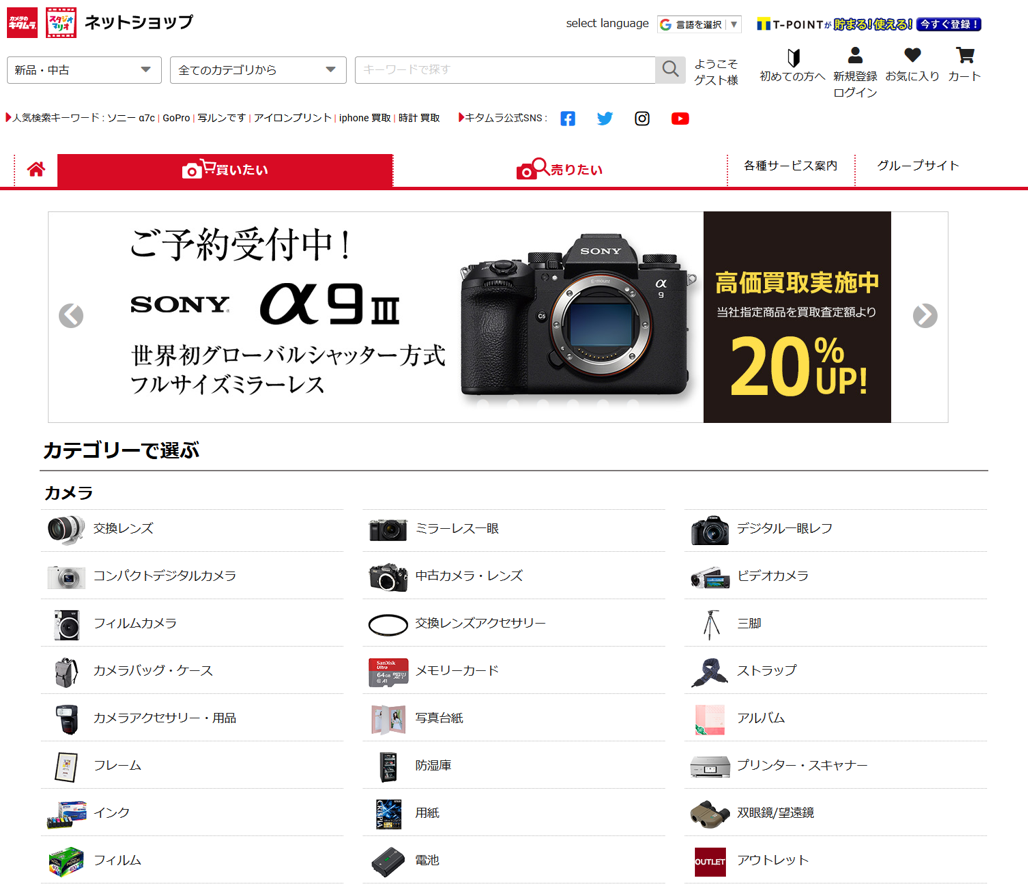Open フレーム category link

(117, 765)
